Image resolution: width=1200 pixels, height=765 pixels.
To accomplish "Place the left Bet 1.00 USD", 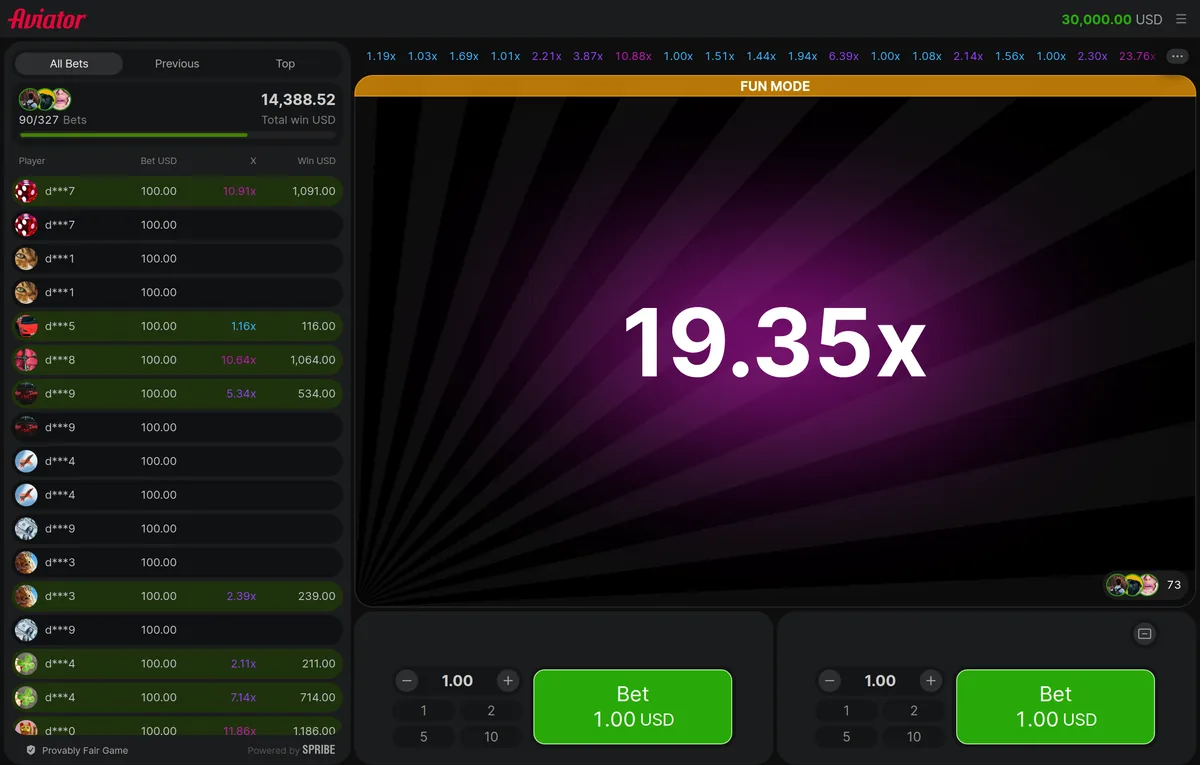I will coord(633,707).
